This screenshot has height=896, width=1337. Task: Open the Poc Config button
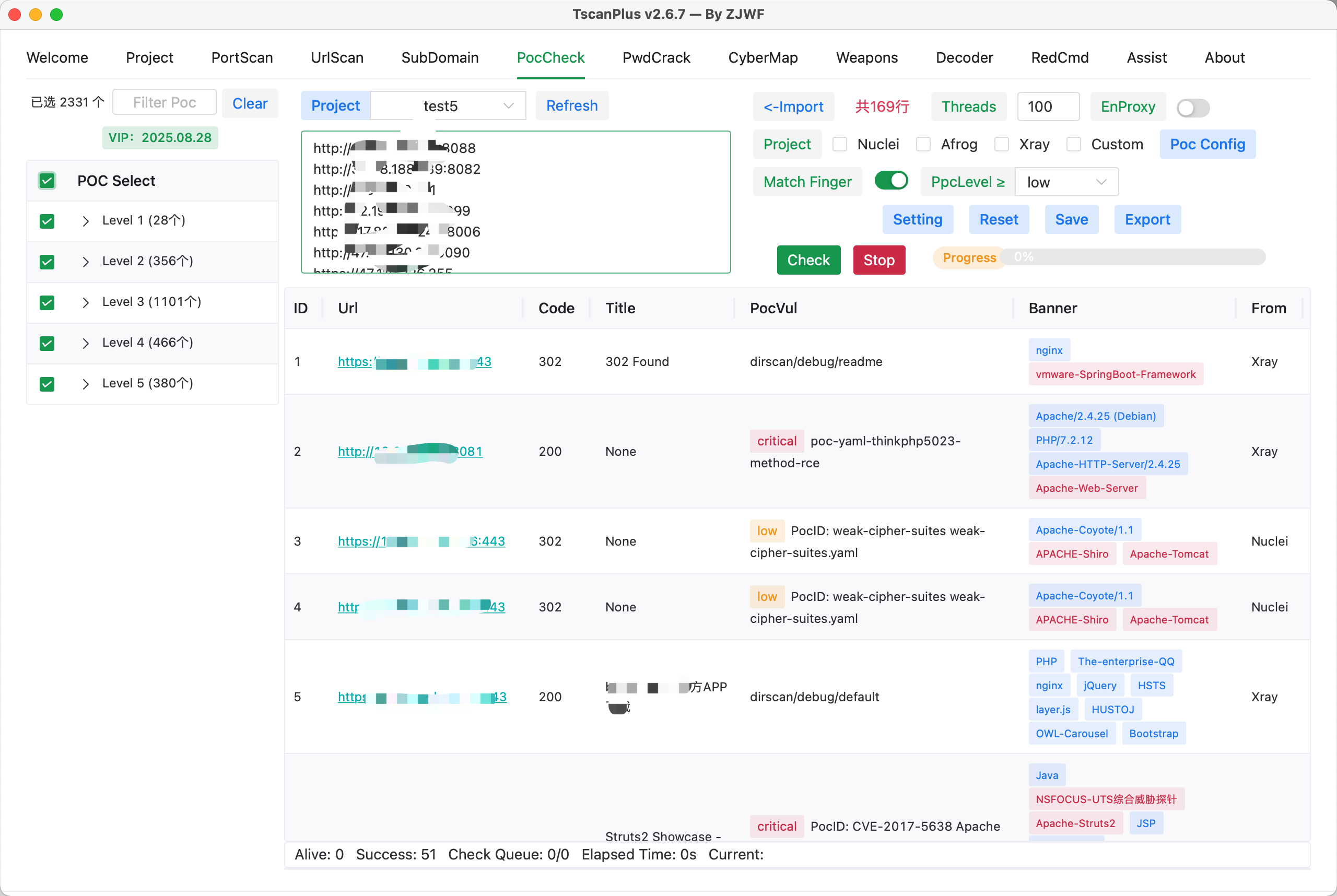click(1207, 145)
